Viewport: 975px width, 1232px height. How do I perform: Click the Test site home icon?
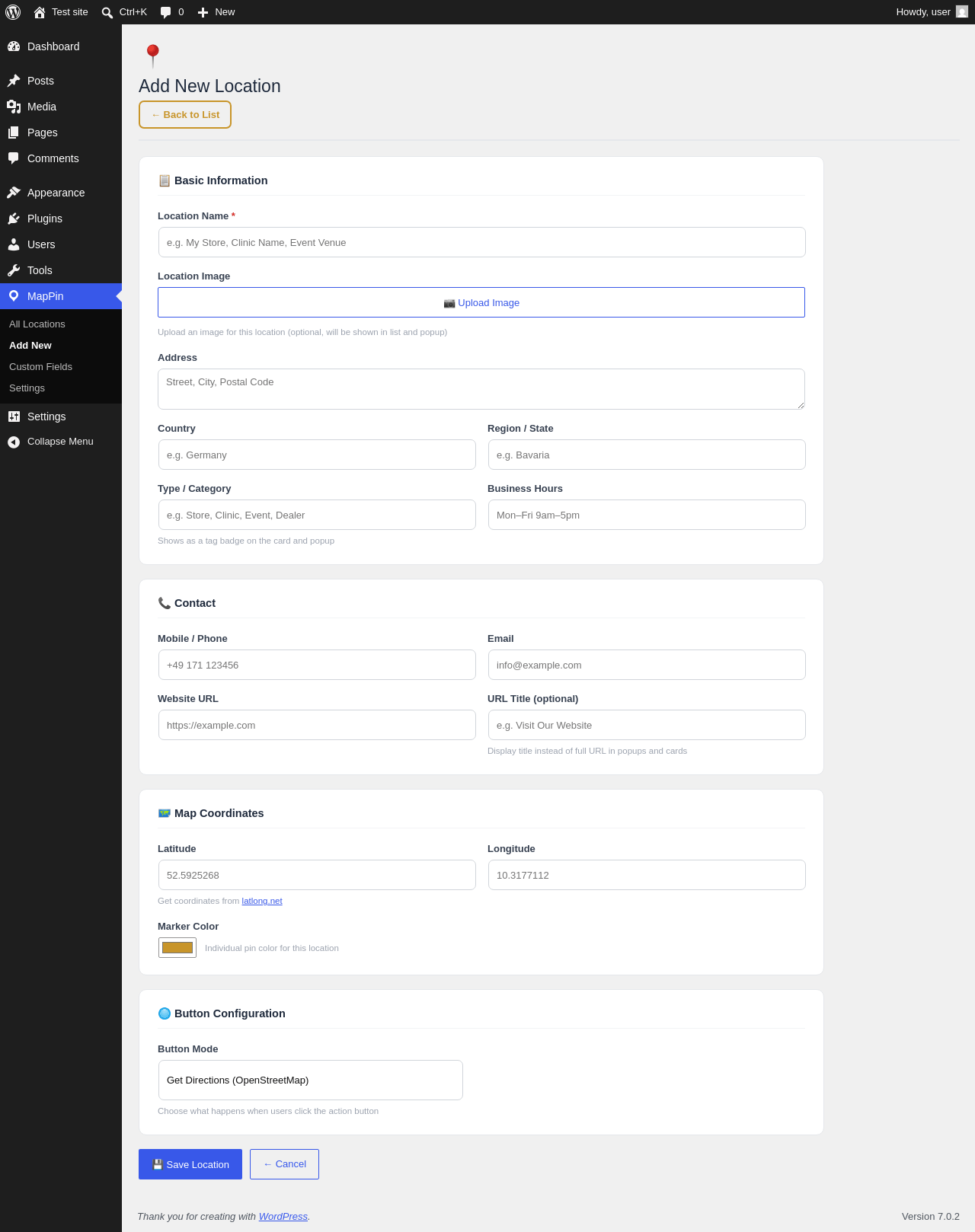(40, 12)
